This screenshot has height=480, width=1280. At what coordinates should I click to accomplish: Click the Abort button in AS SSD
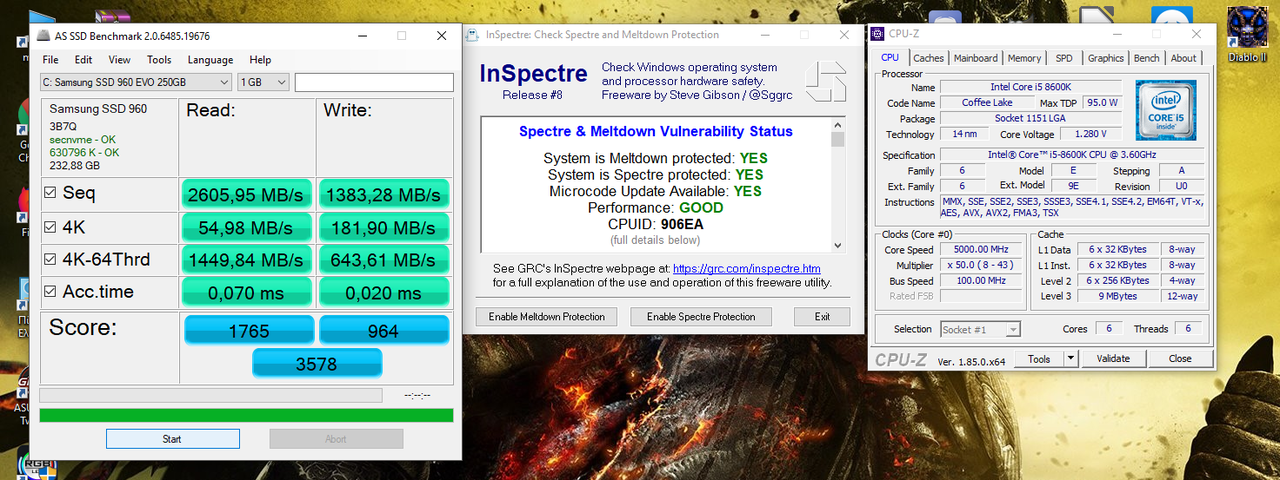[336, 438]
